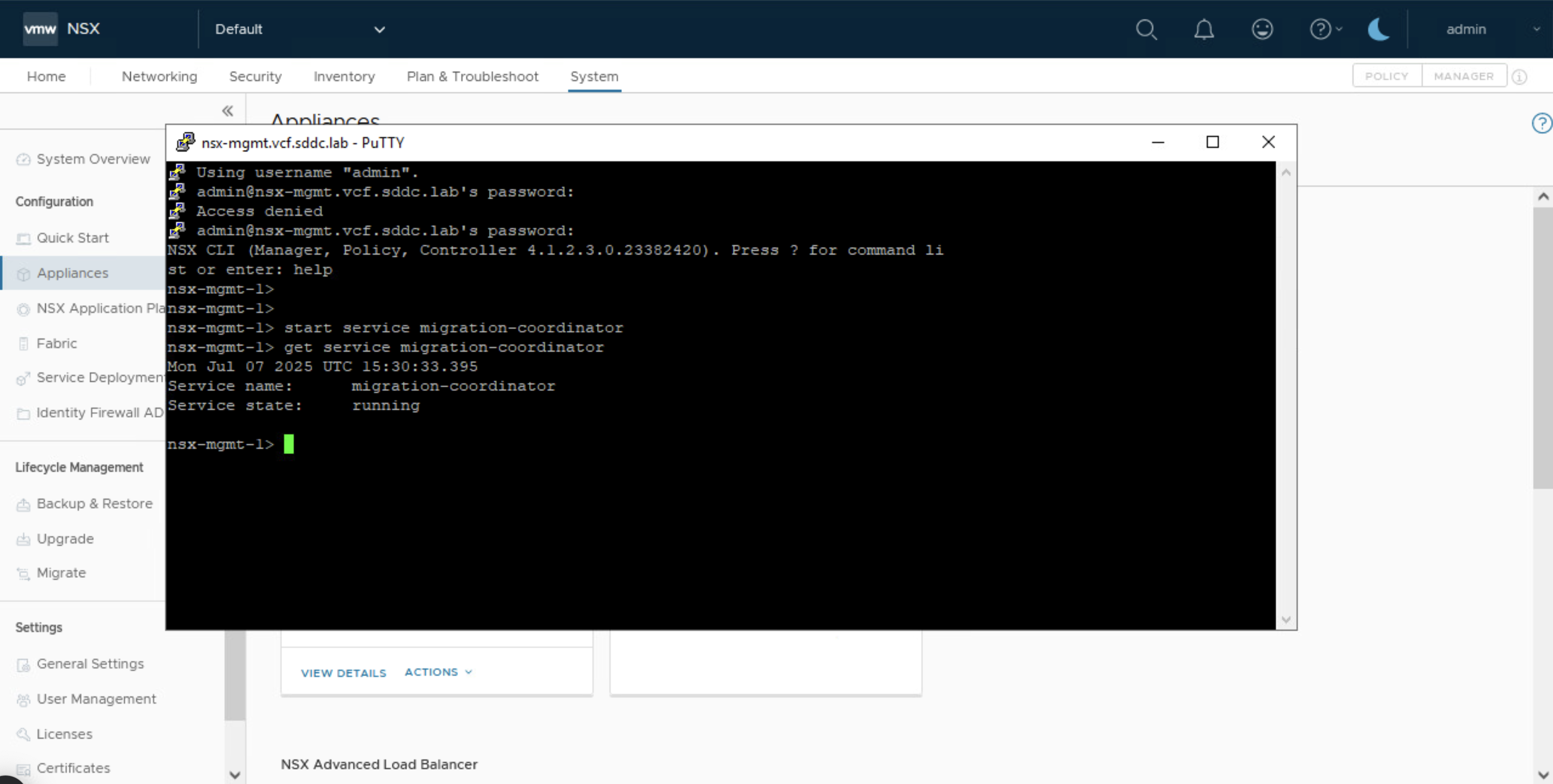Open the help question mark menu
Screen dimensions: 1553x784
tap(1321, 29)
